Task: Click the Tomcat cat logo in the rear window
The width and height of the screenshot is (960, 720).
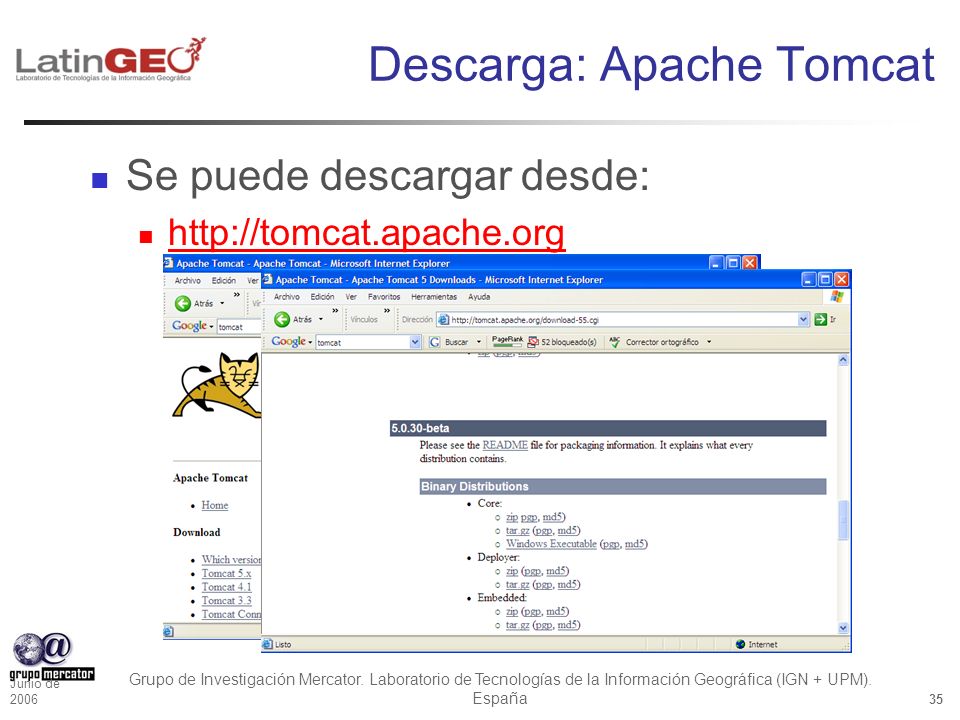Action: click(x=217, y=385)
